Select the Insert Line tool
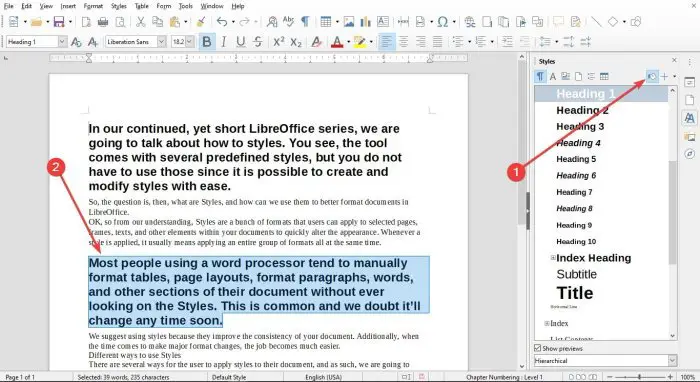 tap(596, 21)
